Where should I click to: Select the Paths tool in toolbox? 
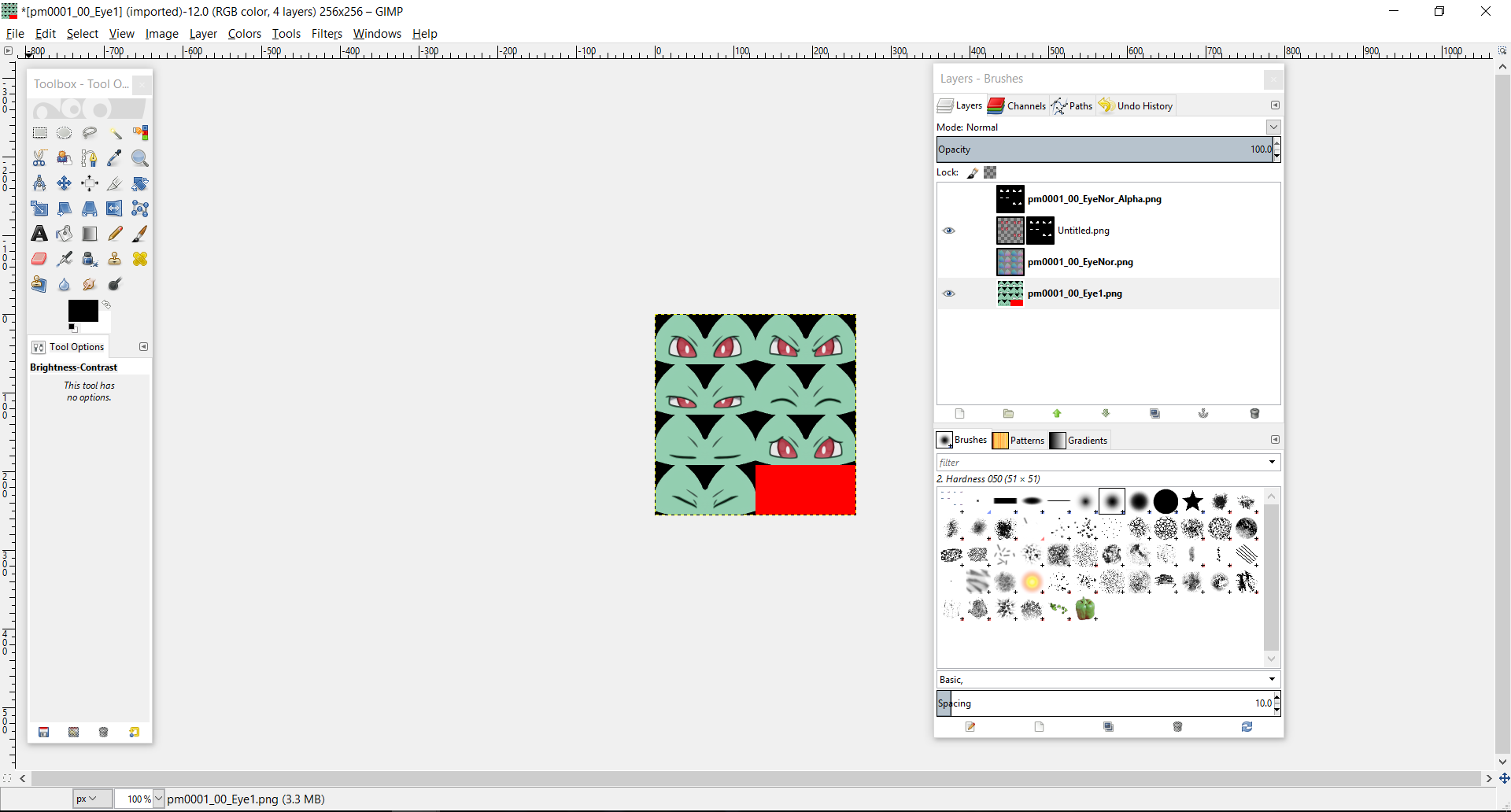90,158
